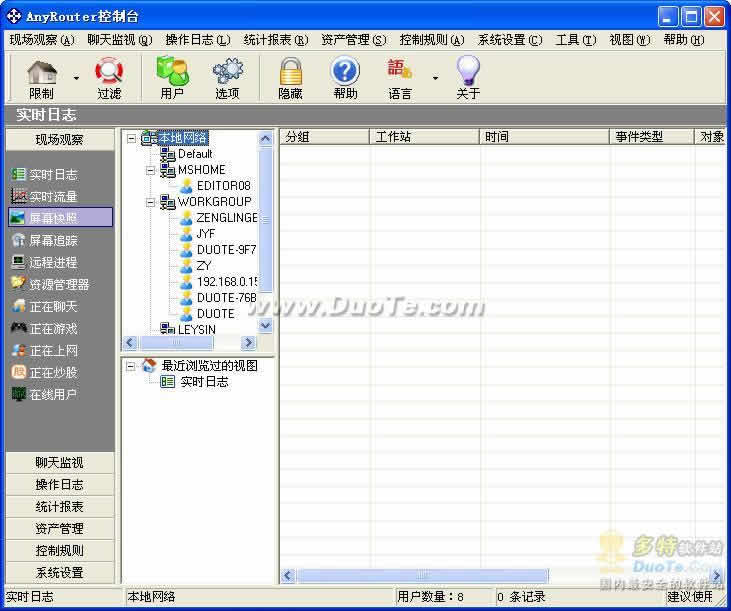Select 实时日志 in the sidebar
Screen dimensions: 731x611
[x=45, y=175]
